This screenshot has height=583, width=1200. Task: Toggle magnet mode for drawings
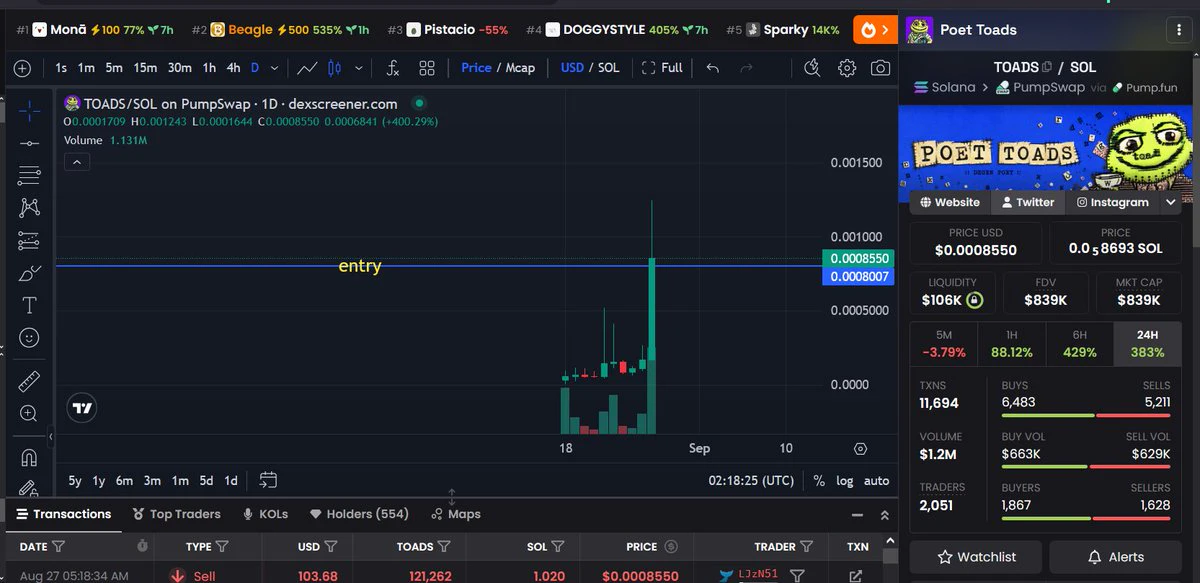29,458
